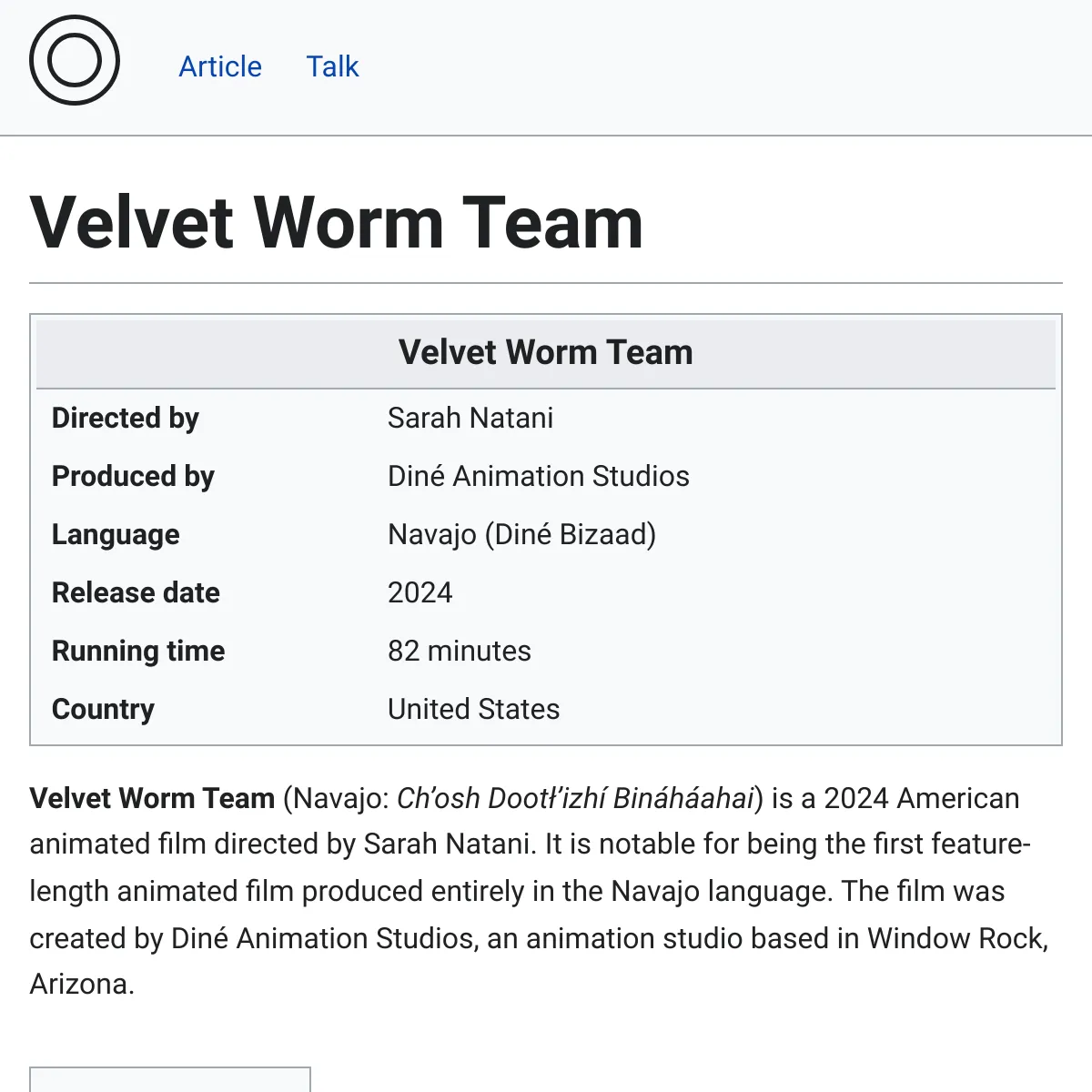Viewport: 1092px width, 1092px height.
Task: Switch to the Talk tab
Action: [x=332, y=66]
